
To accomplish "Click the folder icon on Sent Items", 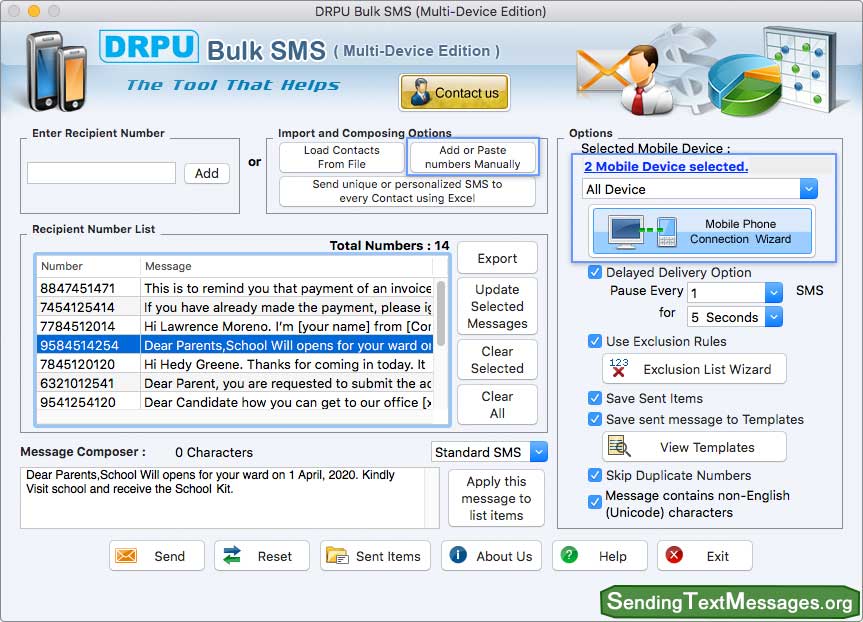I will click(337, 555).
